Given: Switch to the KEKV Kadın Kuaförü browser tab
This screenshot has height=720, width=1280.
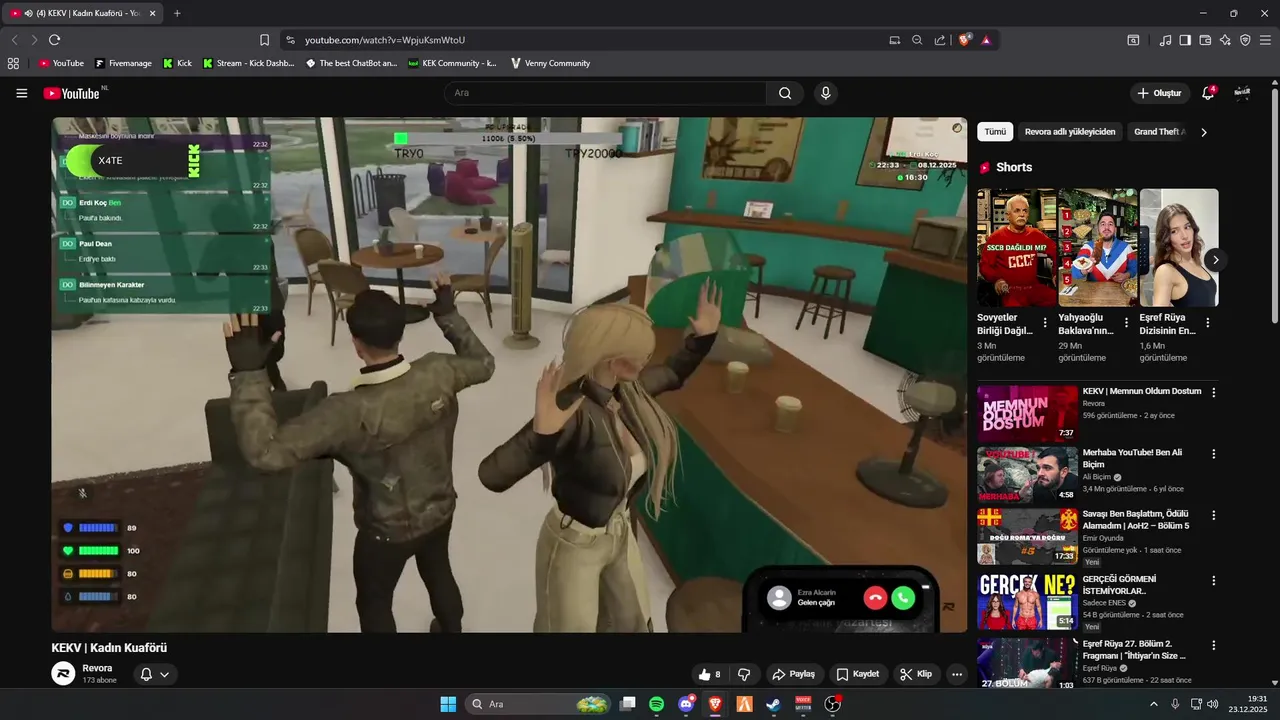Looking at the screenshot, I should [x=83, y=13].
